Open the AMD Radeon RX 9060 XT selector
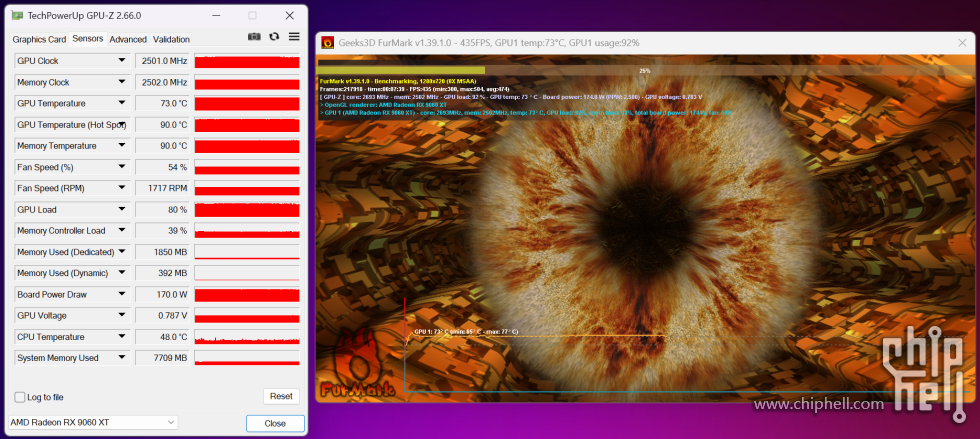The width and height of the screenshot is (980, 439). 92,423
